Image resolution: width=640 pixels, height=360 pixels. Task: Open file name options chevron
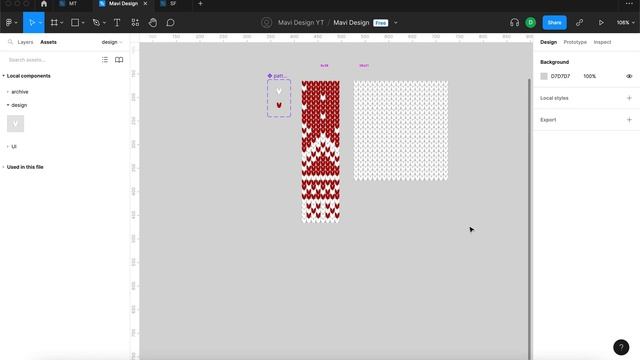pyautogui.click(x=396, y=23)
